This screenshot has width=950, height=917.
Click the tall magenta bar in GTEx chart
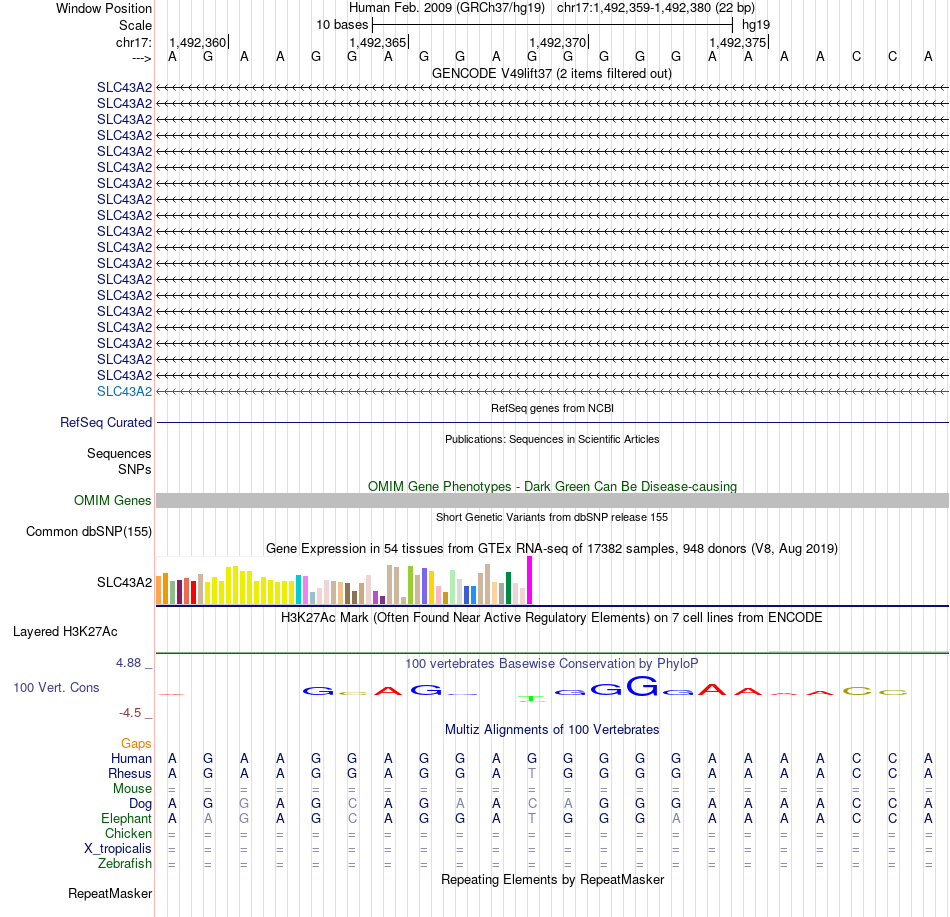530,580
